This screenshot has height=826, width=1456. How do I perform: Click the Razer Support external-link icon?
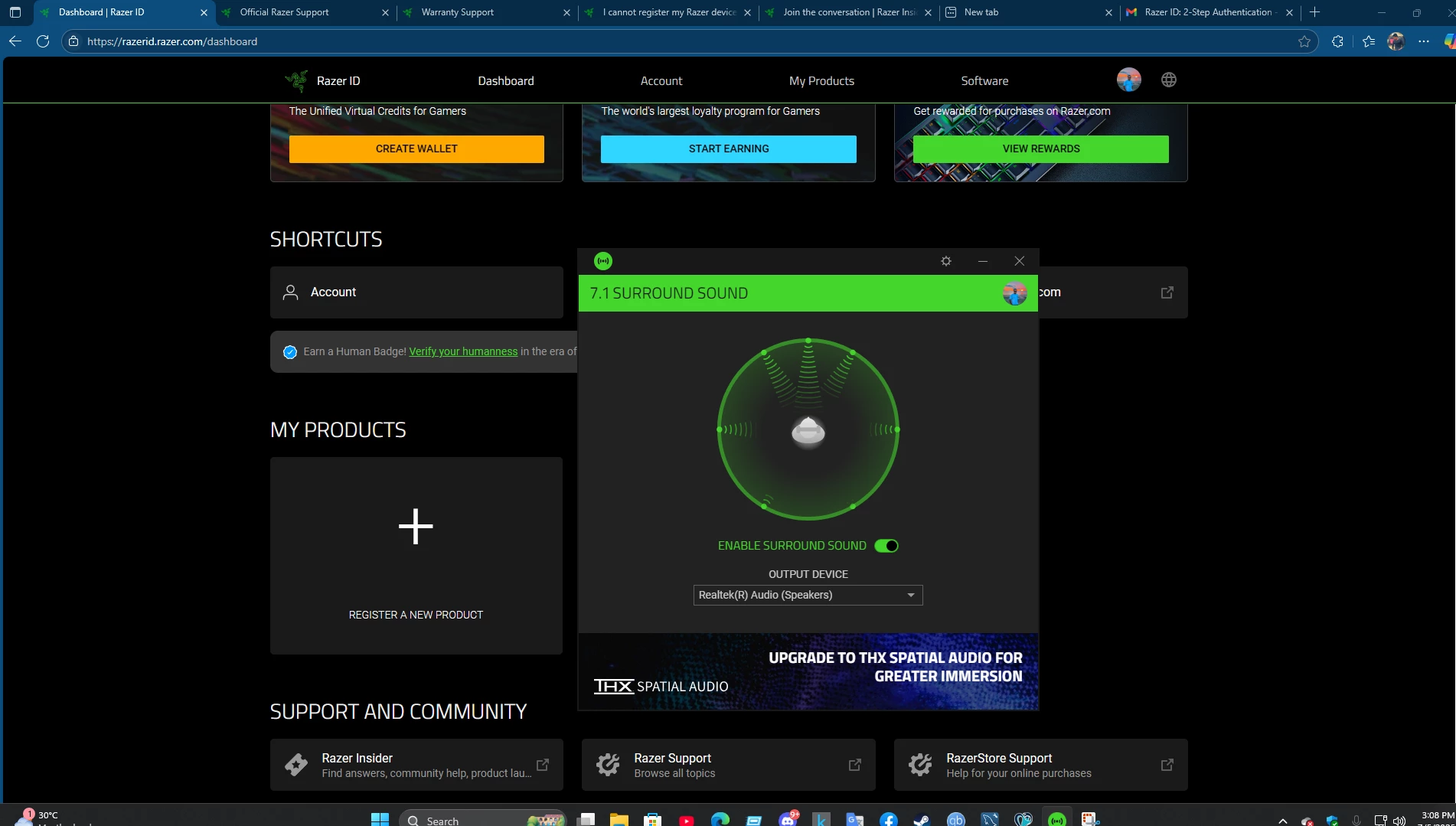[855, 765]
